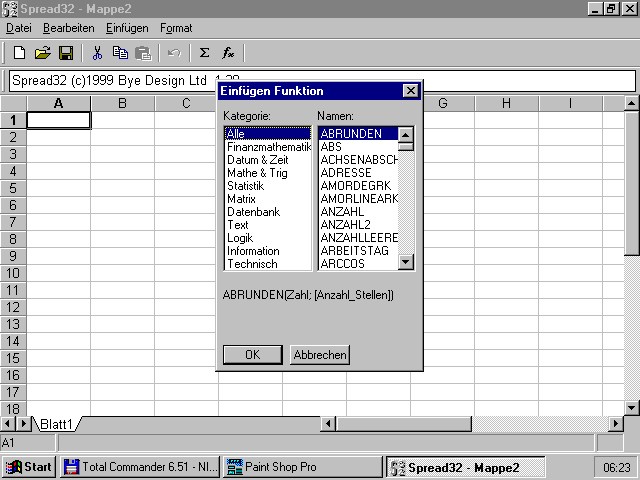The width and height of the screenshot is (640, 480).
Task: Open the Einfügen menu
Action: tap(127, 28)
